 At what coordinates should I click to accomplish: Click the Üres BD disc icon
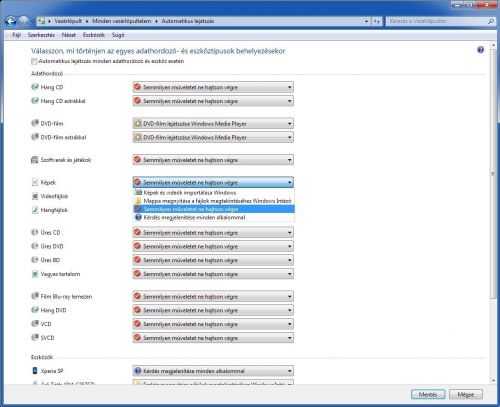(x=35, y=260)
